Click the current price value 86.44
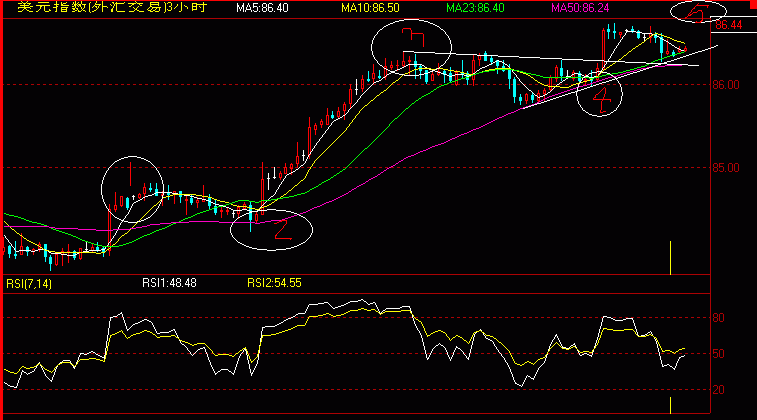The height and width of the screenshot is (420, 757). pyautogui.click(x=729, y=25)
